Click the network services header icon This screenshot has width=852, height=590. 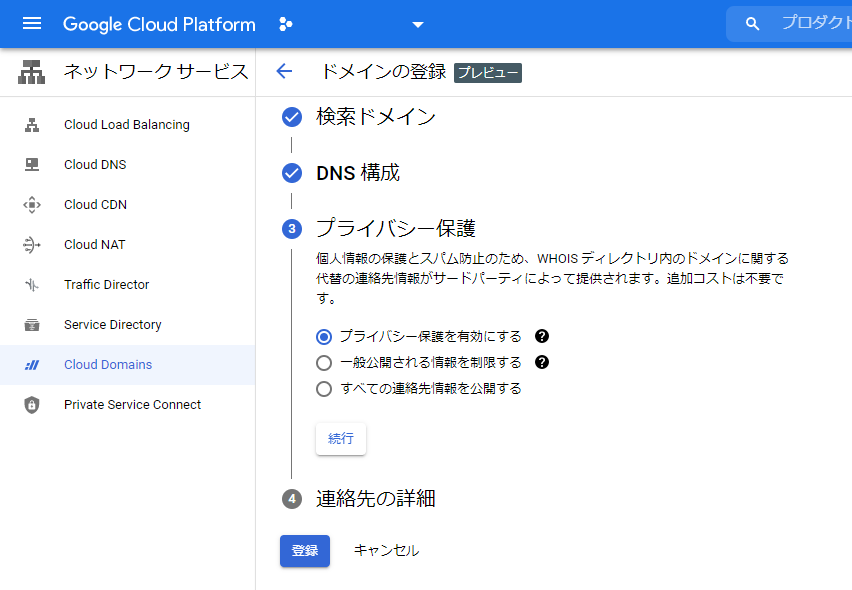point(32,72)
